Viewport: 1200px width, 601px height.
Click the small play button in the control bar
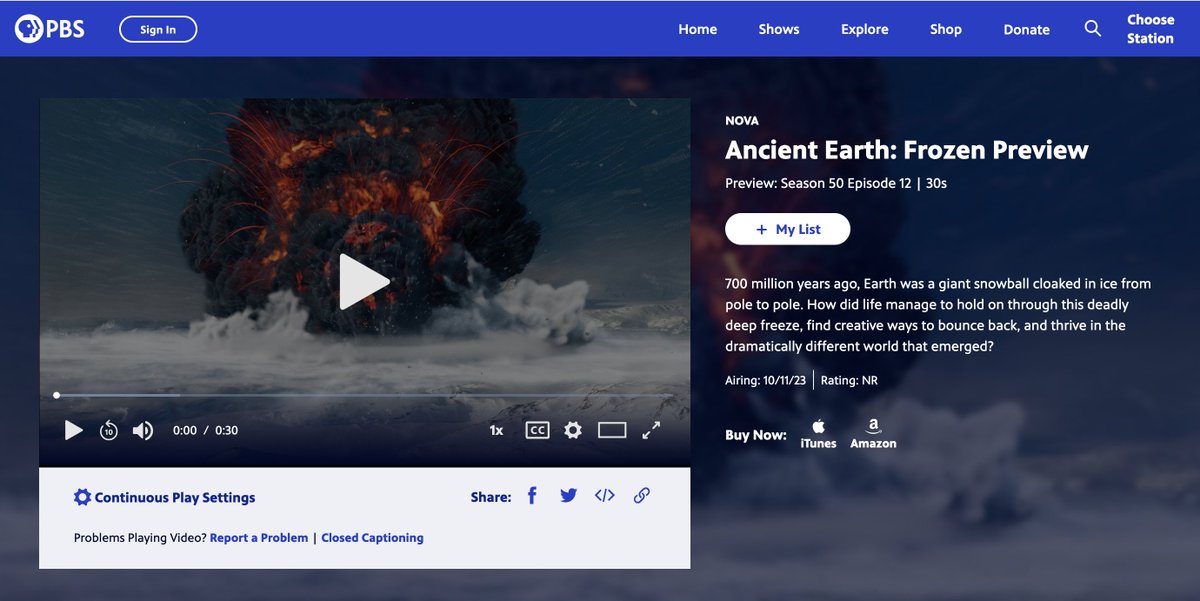click(73, 430)
